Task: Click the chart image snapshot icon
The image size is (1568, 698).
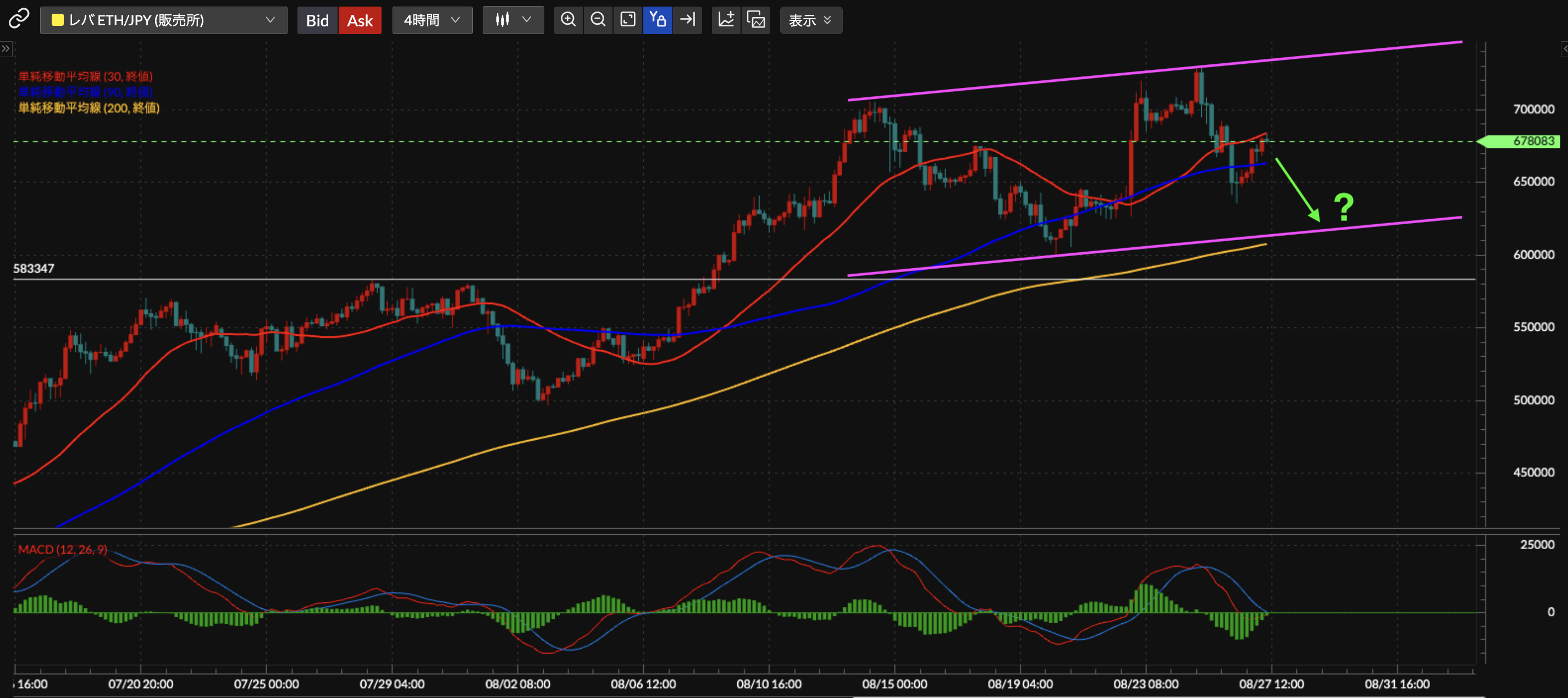Action: pos(756,20)
